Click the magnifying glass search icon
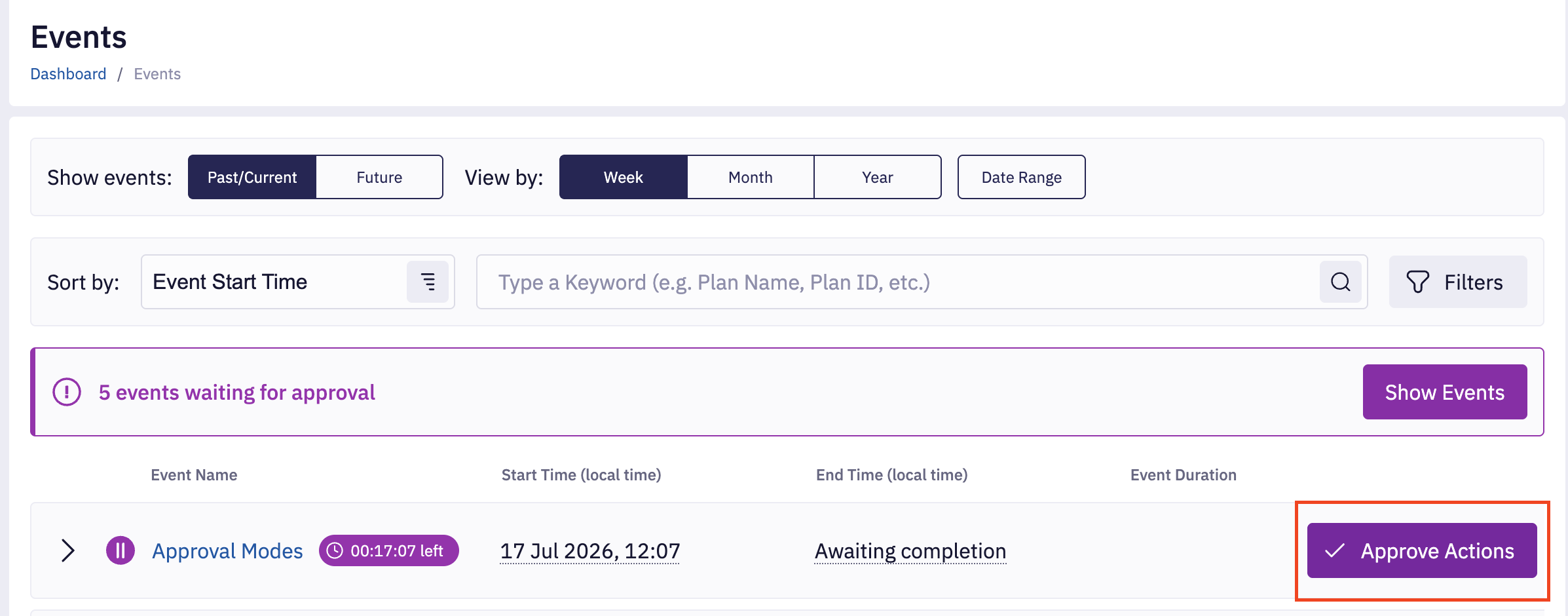The image size is (1568, 616). 1340,282
